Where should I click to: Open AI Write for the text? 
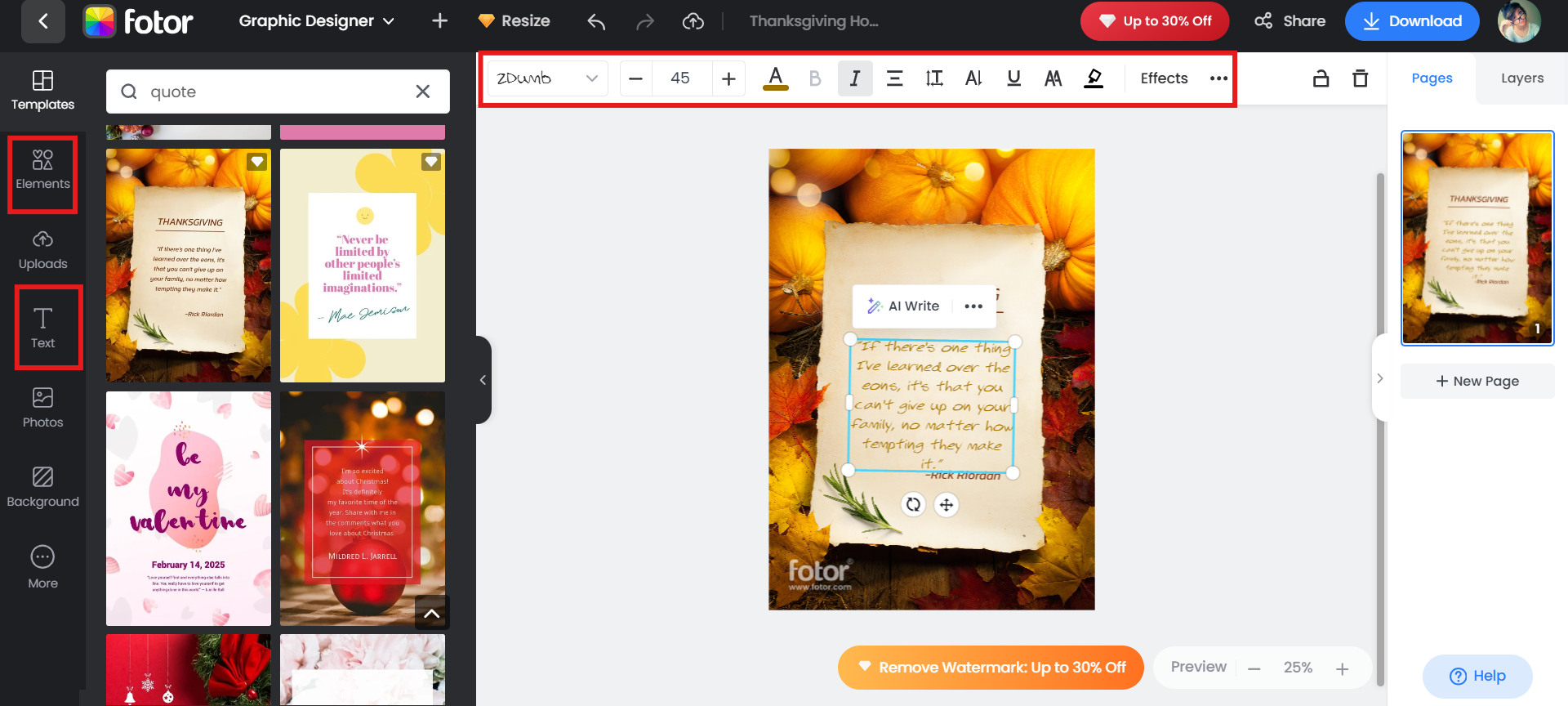tap(903, 306)
